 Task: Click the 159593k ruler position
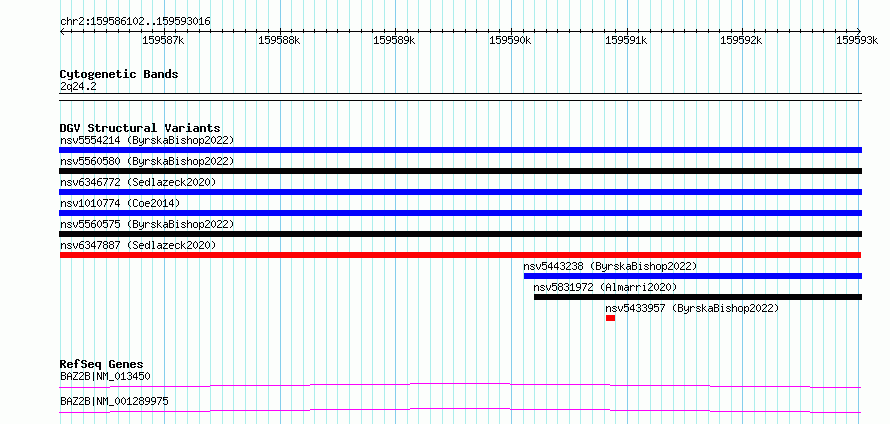click(x=857, y=40)
